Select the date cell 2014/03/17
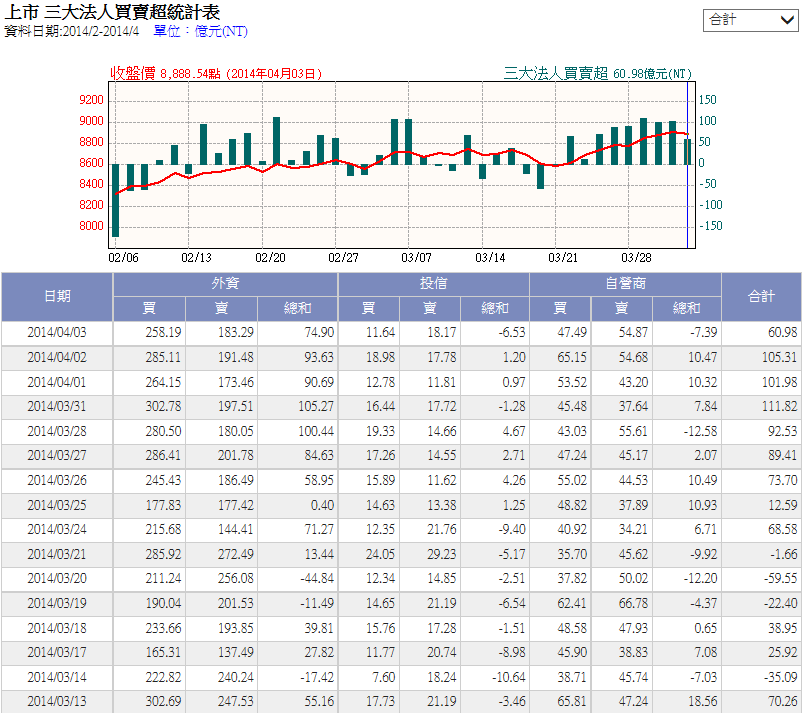The height and width of the screenshot is (713, 806). coord(57,653)
